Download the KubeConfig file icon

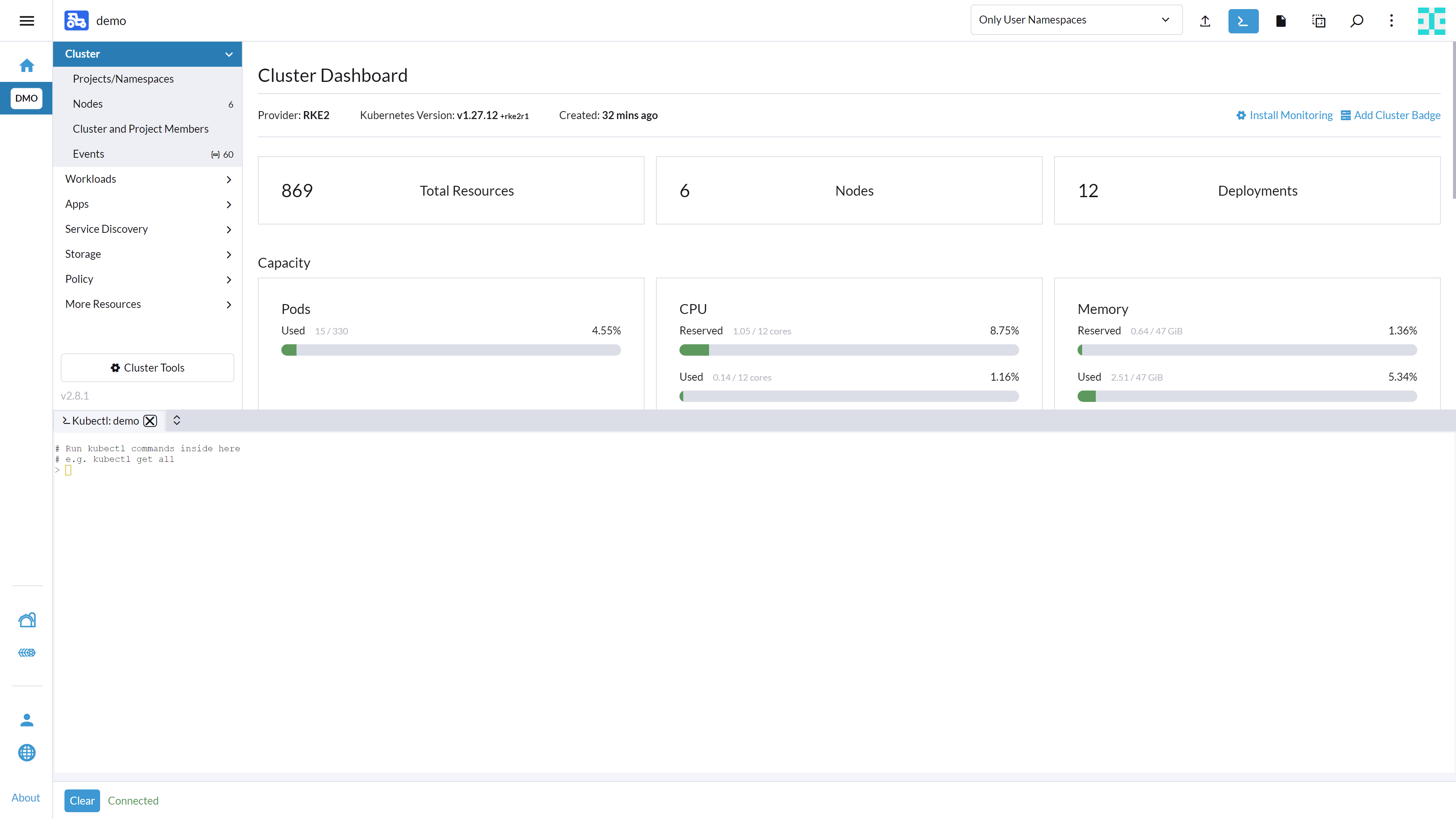(1281, 21)
